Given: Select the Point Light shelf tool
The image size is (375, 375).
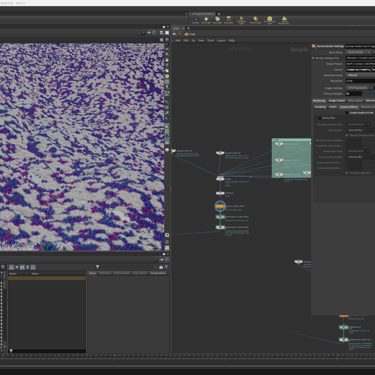Looking at the screenshot, I should tap(206, 20).
